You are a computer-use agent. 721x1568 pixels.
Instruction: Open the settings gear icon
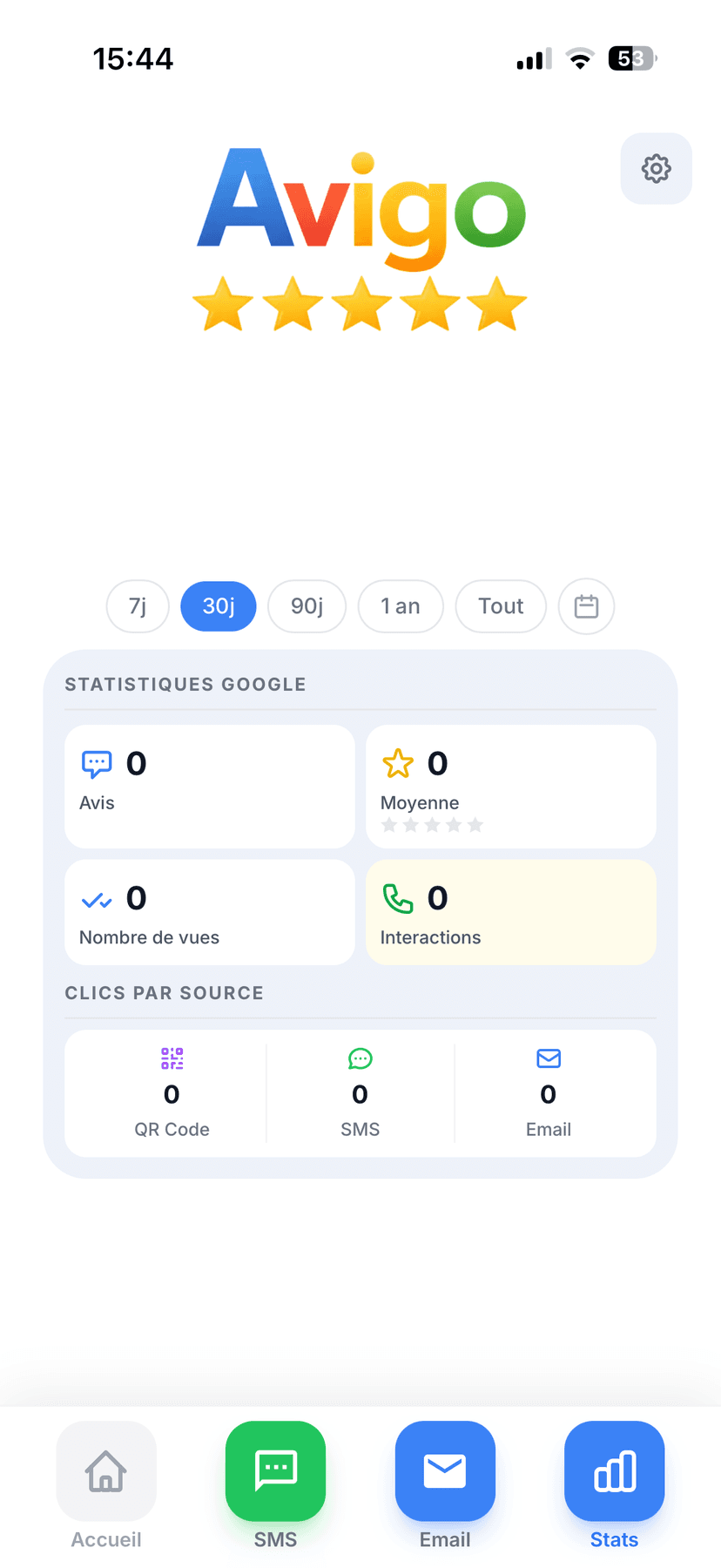pos(656,168)
